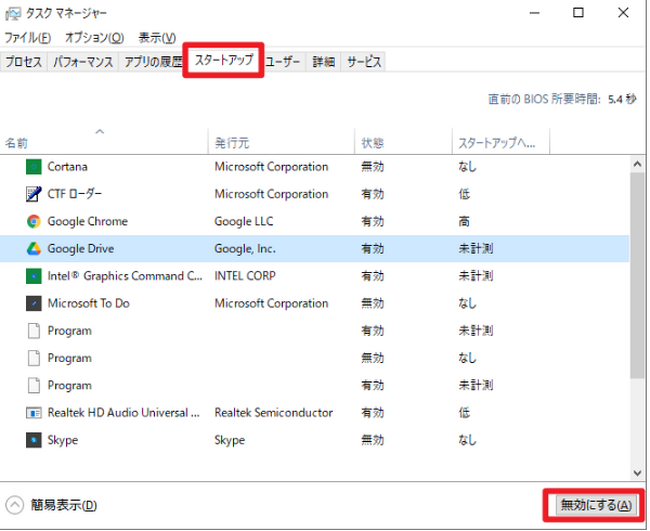The width and height of the screenshot is (650, 531).
Task: Select the Skype row name
Action: 63,440
